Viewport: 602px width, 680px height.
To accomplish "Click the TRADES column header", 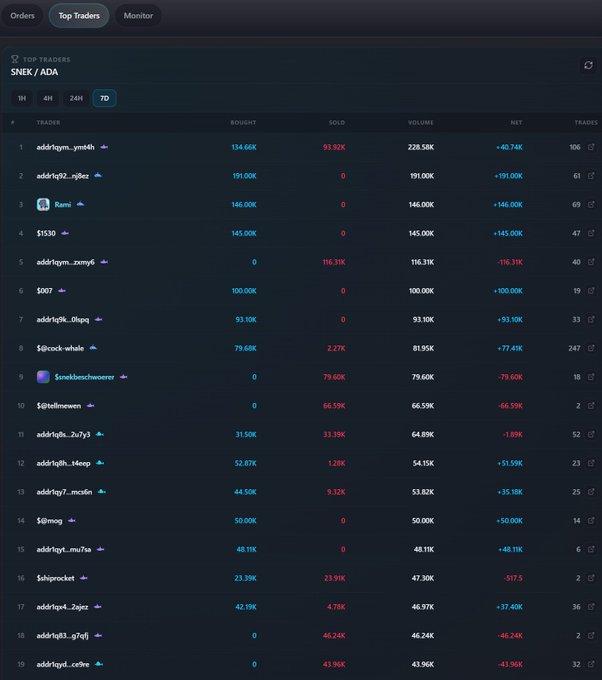I will click(586, 123).
